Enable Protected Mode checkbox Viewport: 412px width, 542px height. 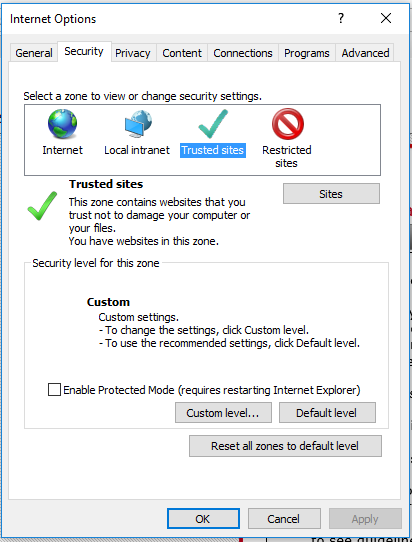[54, 390]
